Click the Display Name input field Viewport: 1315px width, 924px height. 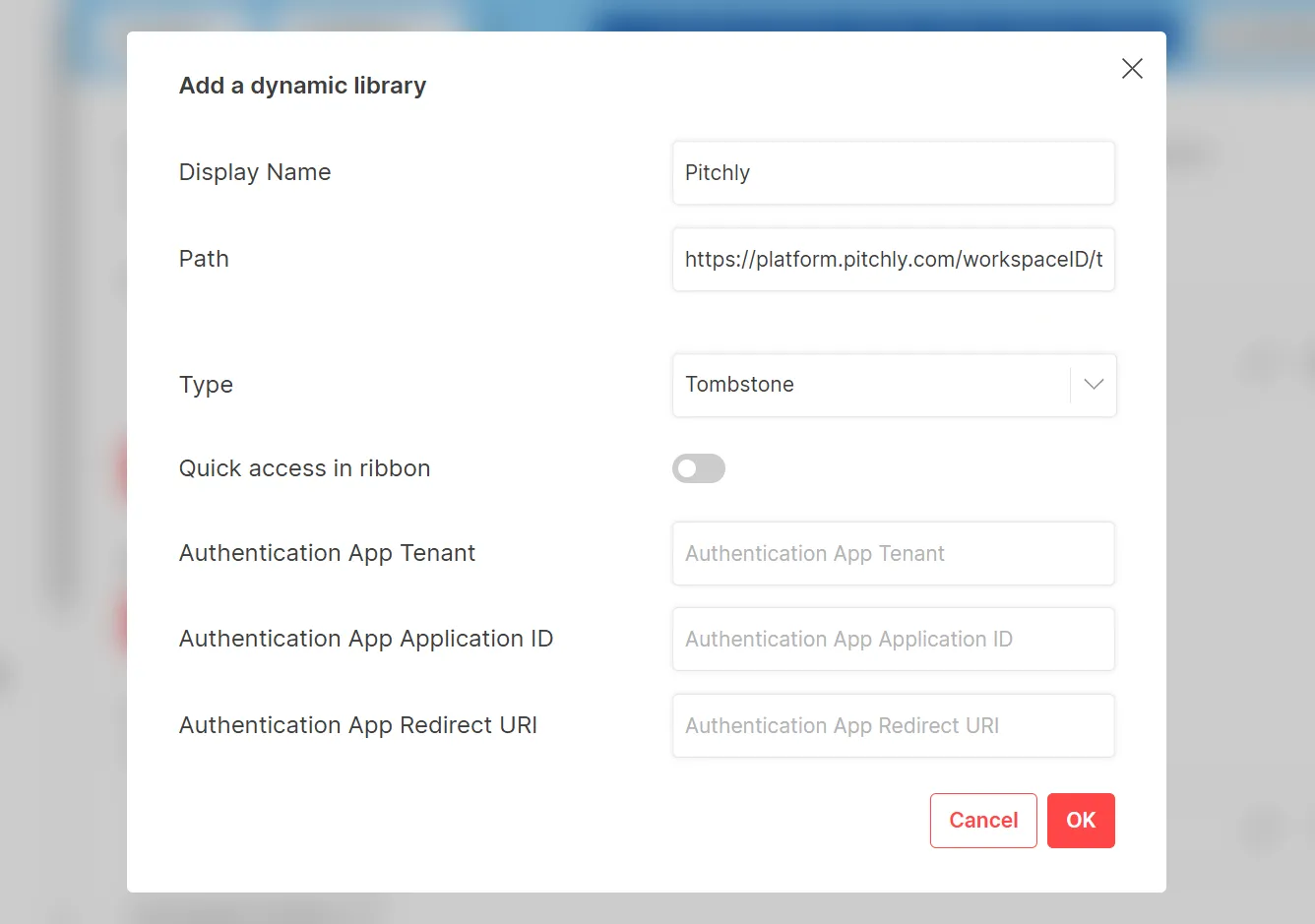pos(894,173)
